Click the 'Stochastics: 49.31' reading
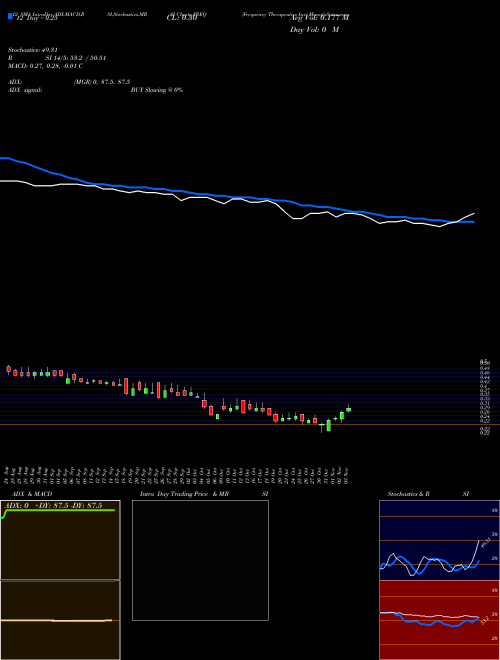The image size is (500, 660). (35, 50)
